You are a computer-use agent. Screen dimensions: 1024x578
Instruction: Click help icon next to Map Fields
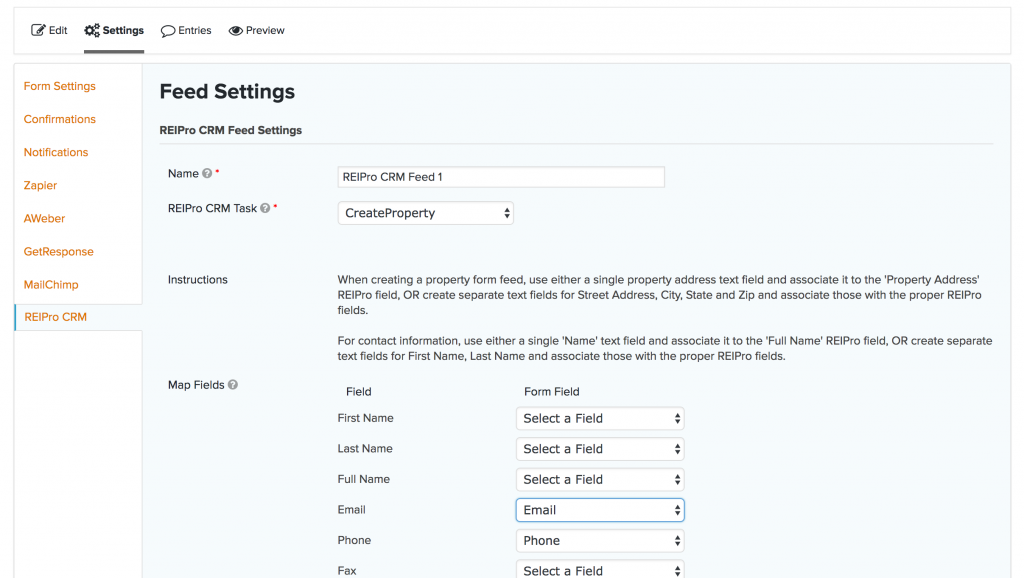coord(232,385)
